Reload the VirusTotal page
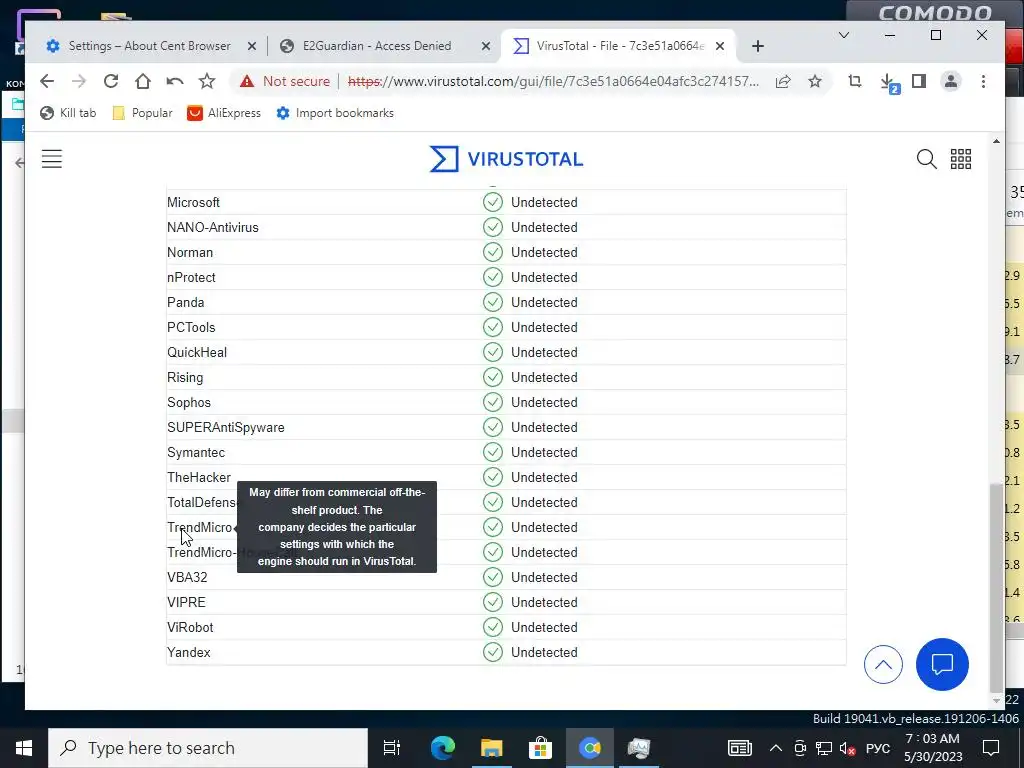 111,81
